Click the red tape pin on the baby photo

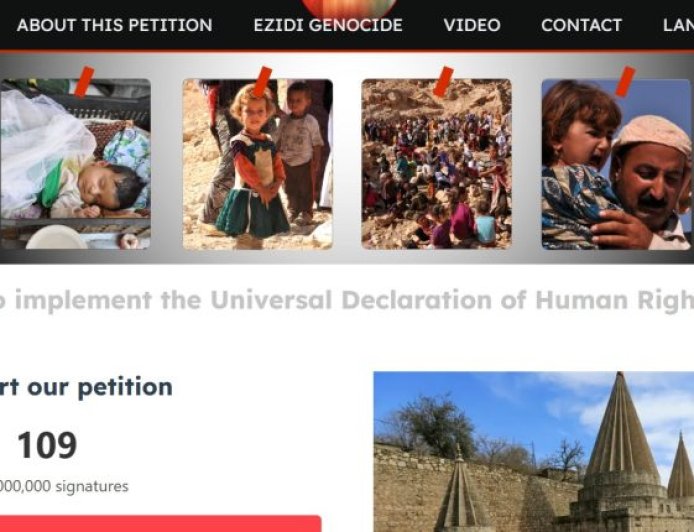pyautogui.click(x=84, y=81)
